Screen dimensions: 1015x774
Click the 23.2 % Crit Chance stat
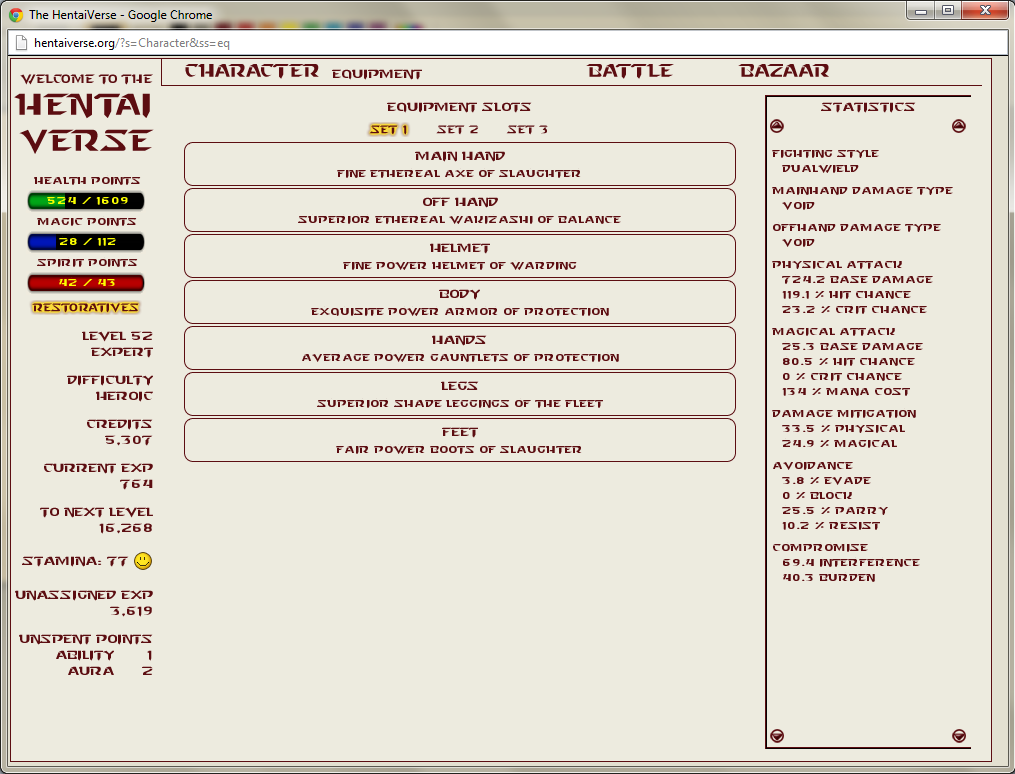click(854, 309)
